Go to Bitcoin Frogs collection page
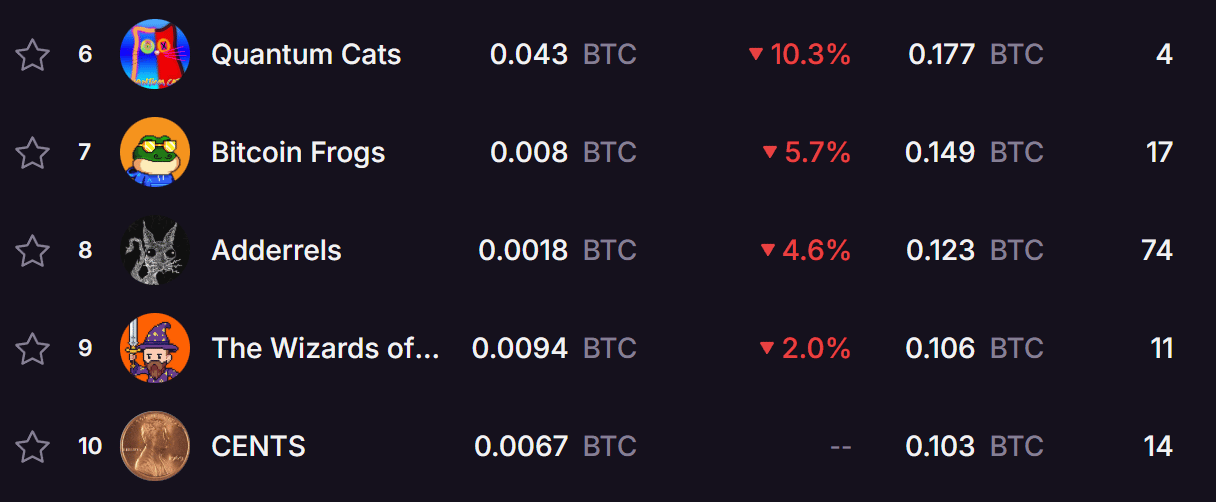 (x=298, y=152)
